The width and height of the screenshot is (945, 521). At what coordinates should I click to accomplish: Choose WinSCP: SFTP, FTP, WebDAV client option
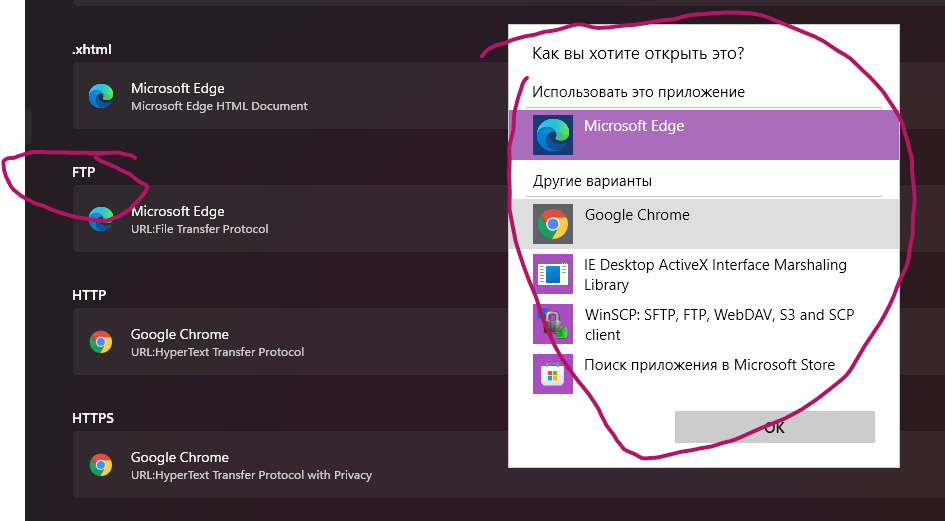point(704,324)
